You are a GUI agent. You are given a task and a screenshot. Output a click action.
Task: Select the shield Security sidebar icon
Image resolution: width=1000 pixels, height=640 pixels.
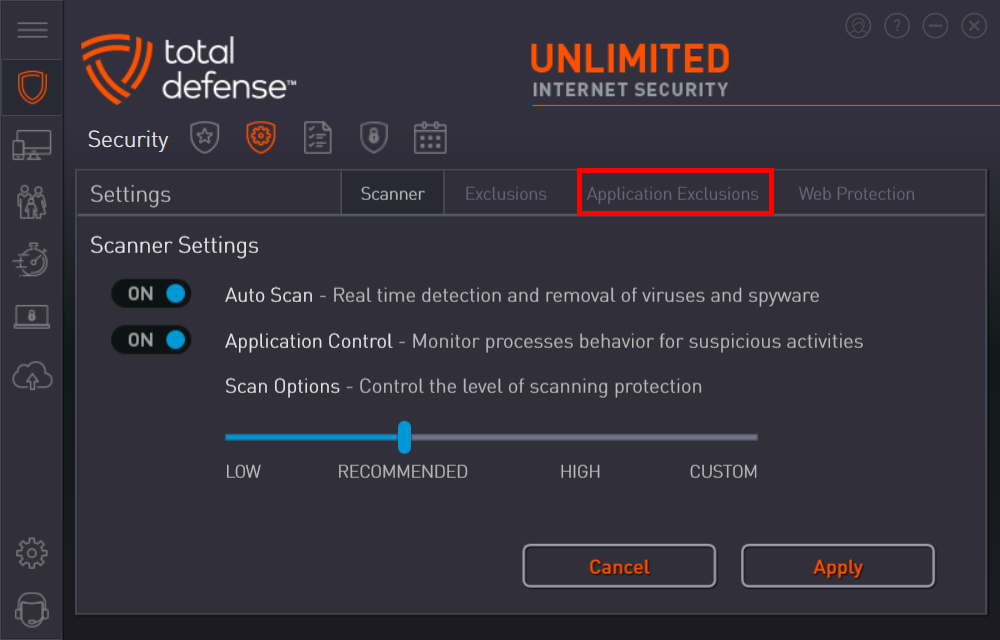coord(32,87)
